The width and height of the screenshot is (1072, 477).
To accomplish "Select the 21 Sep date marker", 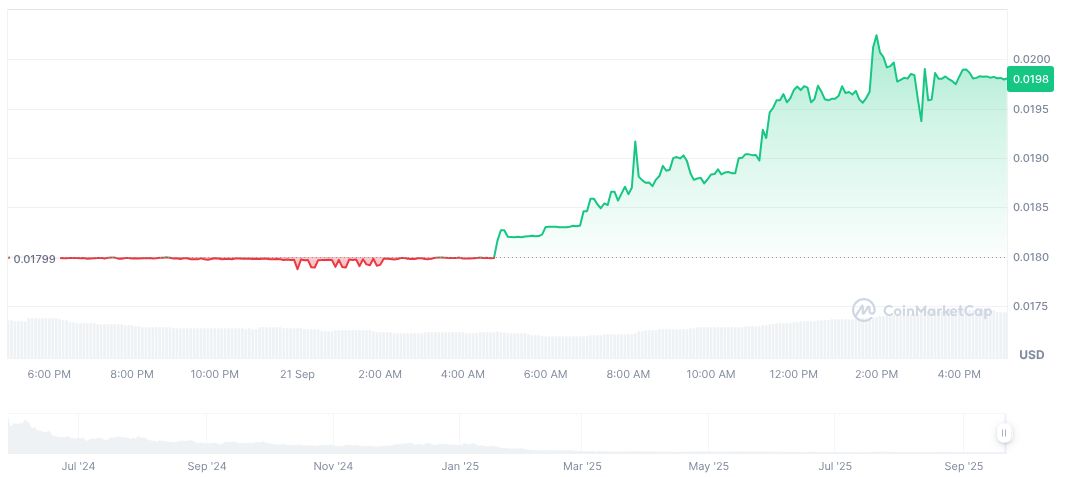I will point(297,374).
